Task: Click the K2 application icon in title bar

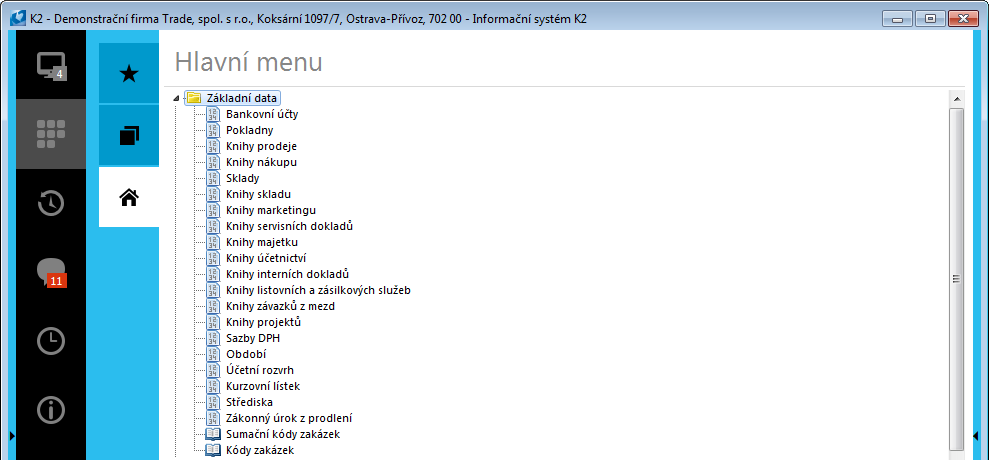Action: [19, 18]
